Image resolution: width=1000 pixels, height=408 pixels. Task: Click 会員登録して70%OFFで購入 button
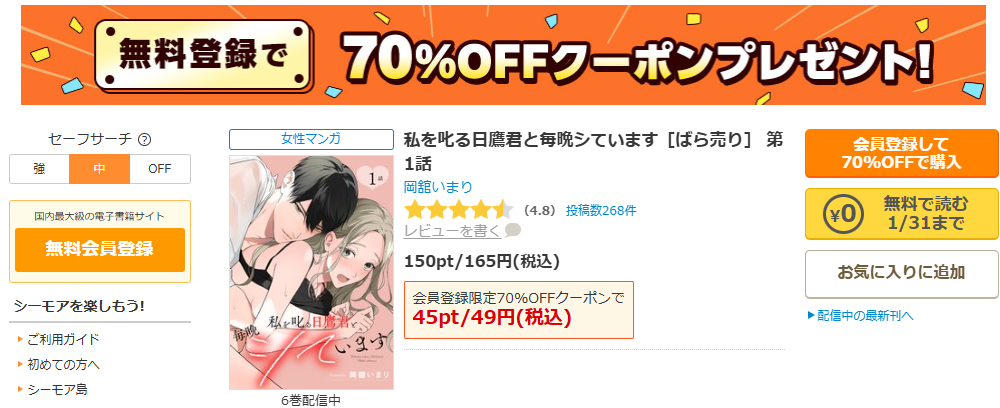(901, 153)
